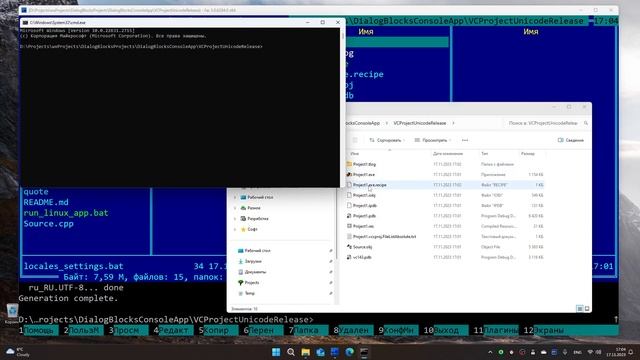The image size is (640, 360).
Task: Open the Project1.tlog folder in Explorer
Action: [364, 164]
